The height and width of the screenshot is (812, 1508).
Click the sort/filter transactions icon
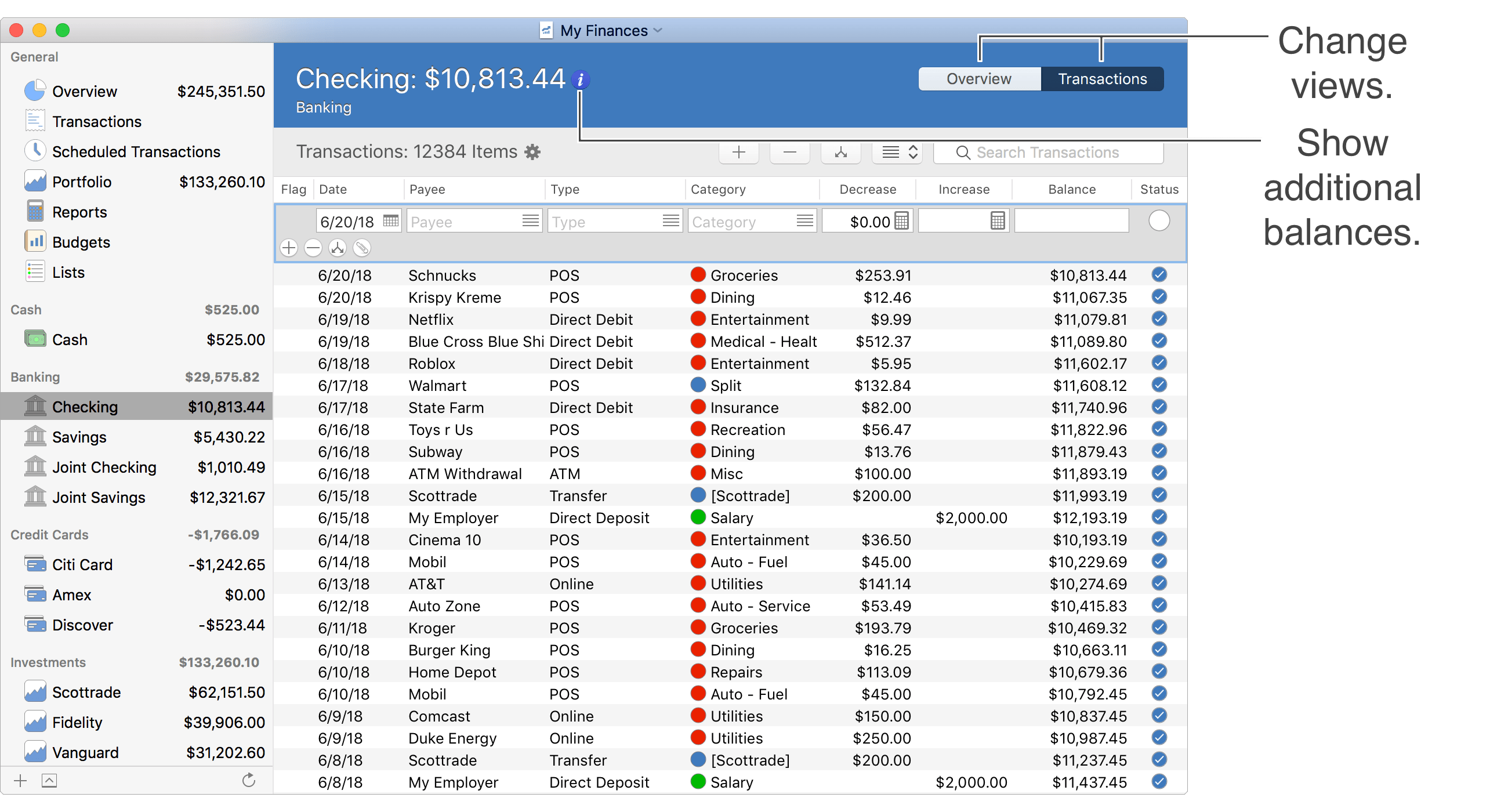tap(897, 152)
